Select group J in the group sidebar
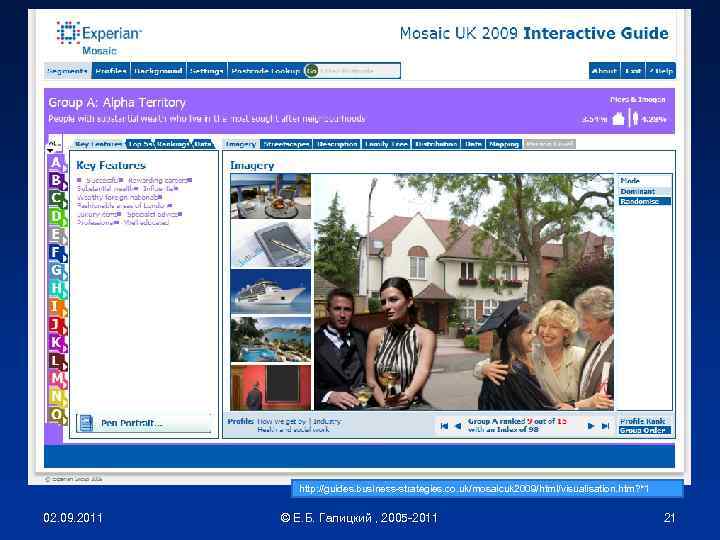The width and height of the screenshot is (720, 540). (x=57, y=324)
